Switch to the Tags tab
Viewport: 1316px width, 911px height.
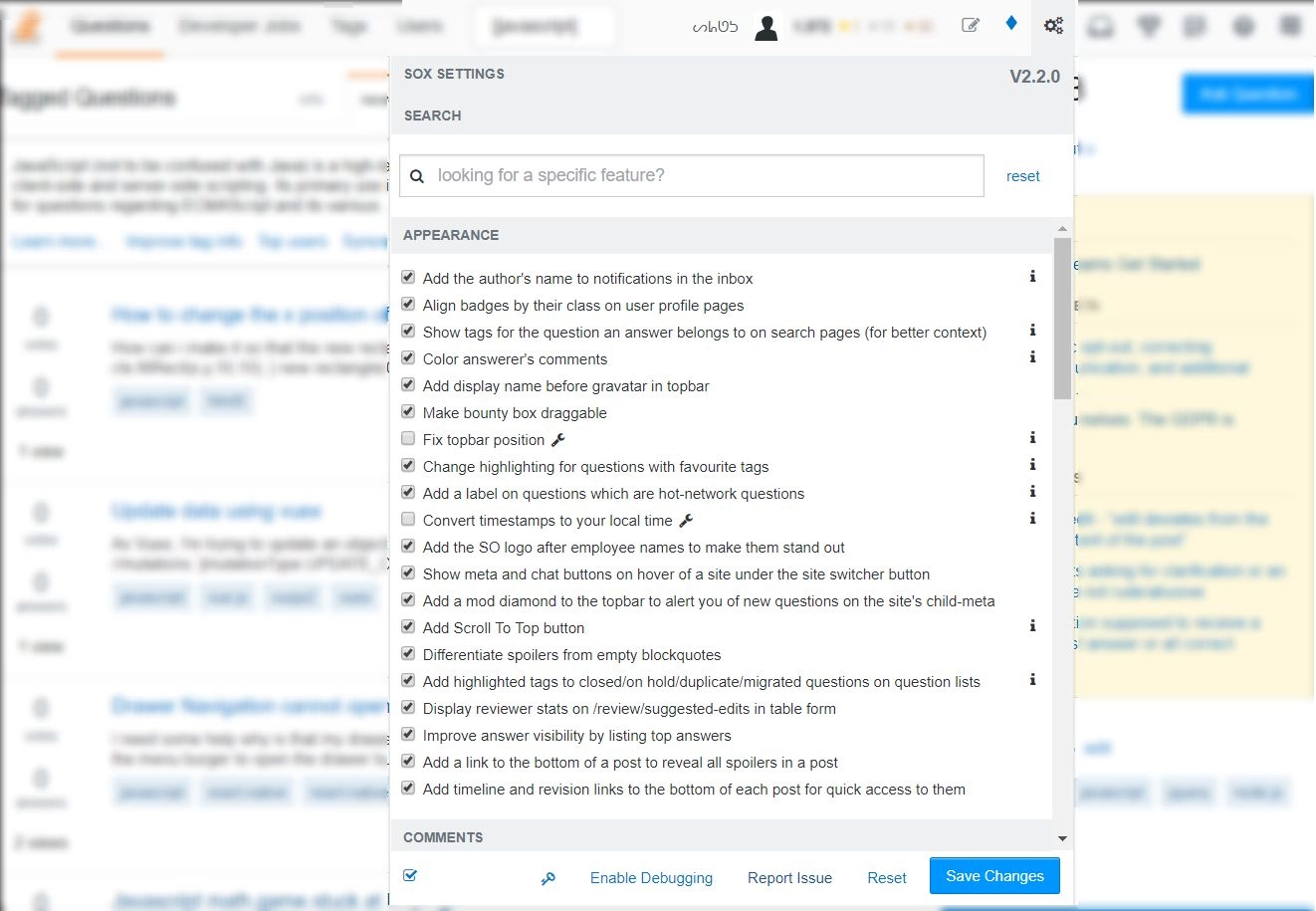[348, 26]
